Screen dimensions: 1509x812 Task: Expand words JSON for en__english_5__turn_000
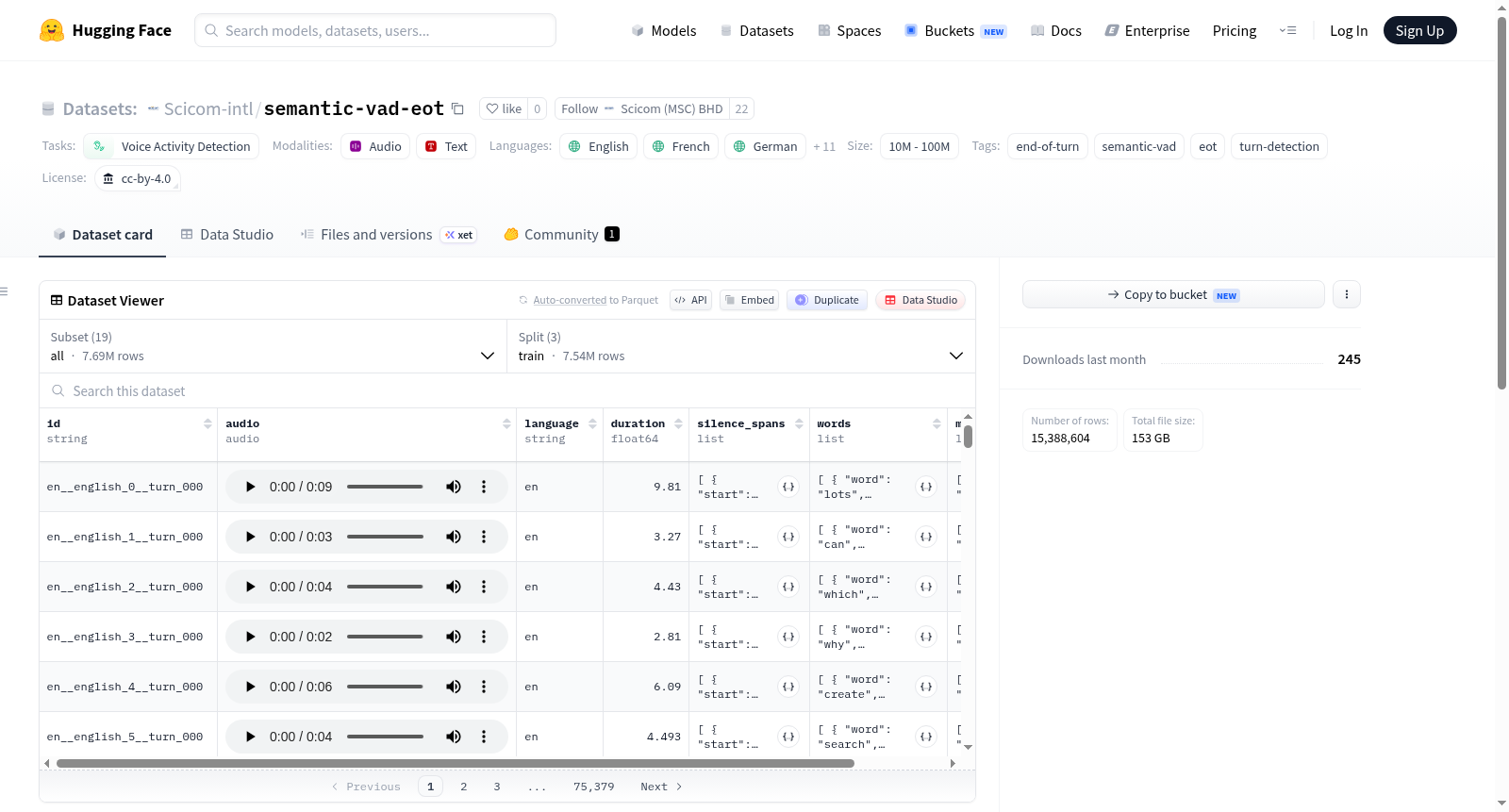(x=926, y=737)
